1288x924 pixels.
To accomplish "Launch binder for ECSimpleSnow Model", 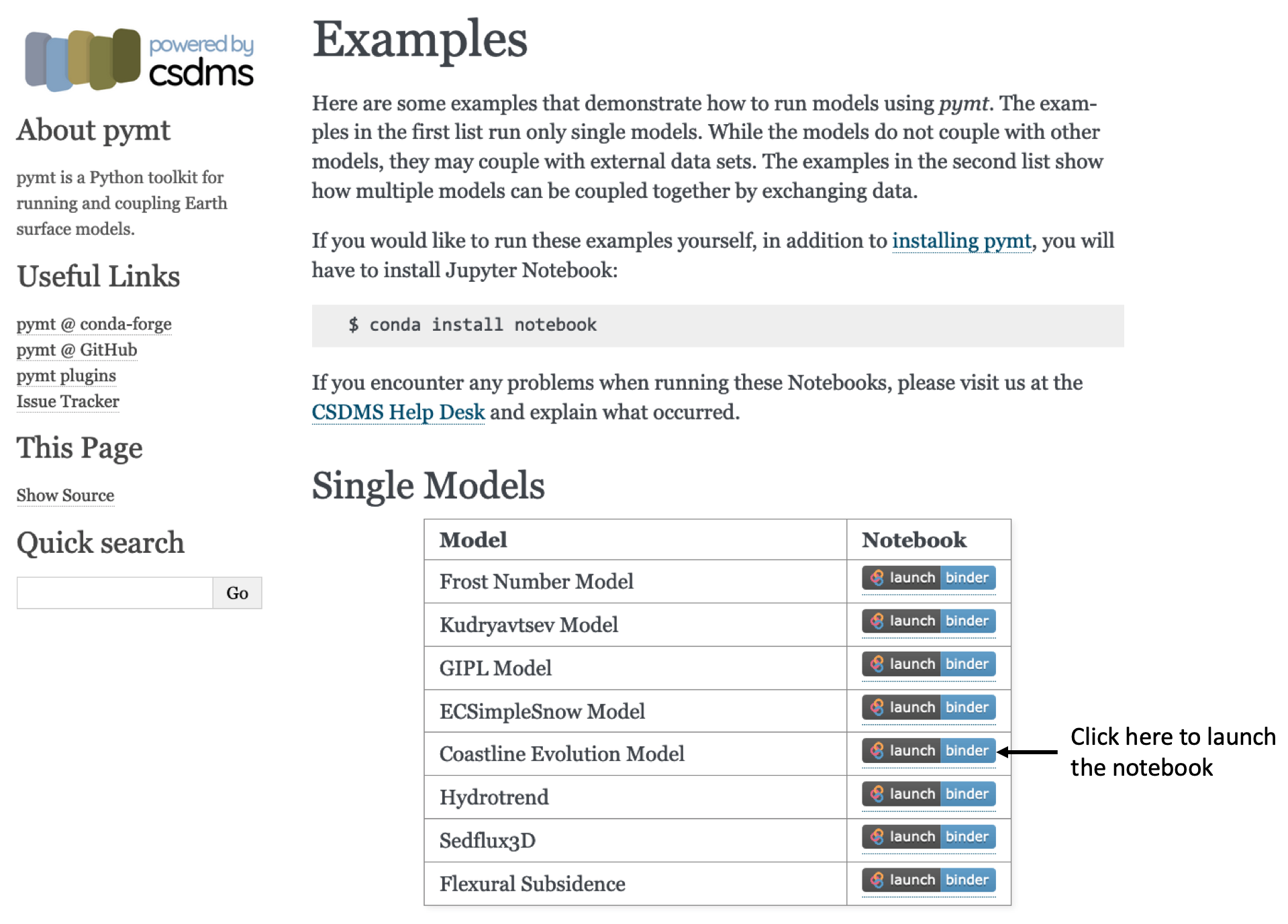I will (x=928, y=707).
